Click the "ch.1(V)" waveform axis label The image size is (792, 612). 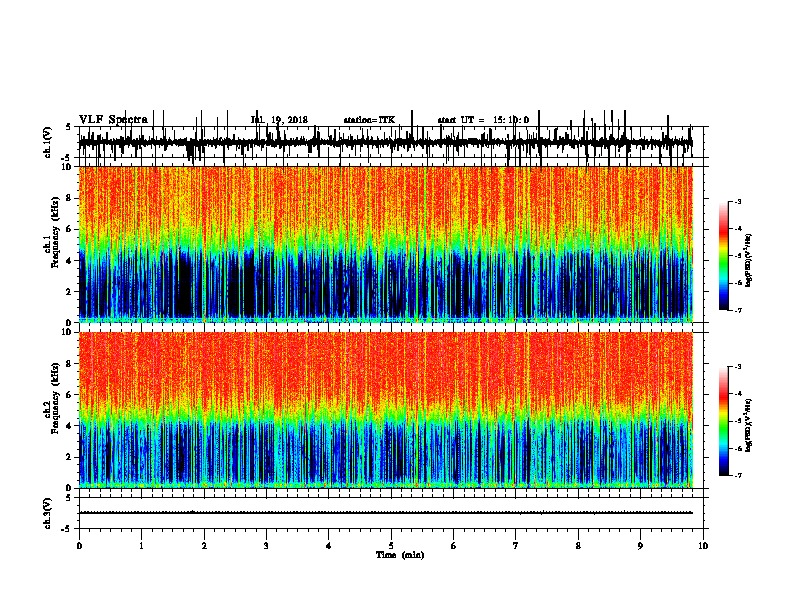coord(48,142)
